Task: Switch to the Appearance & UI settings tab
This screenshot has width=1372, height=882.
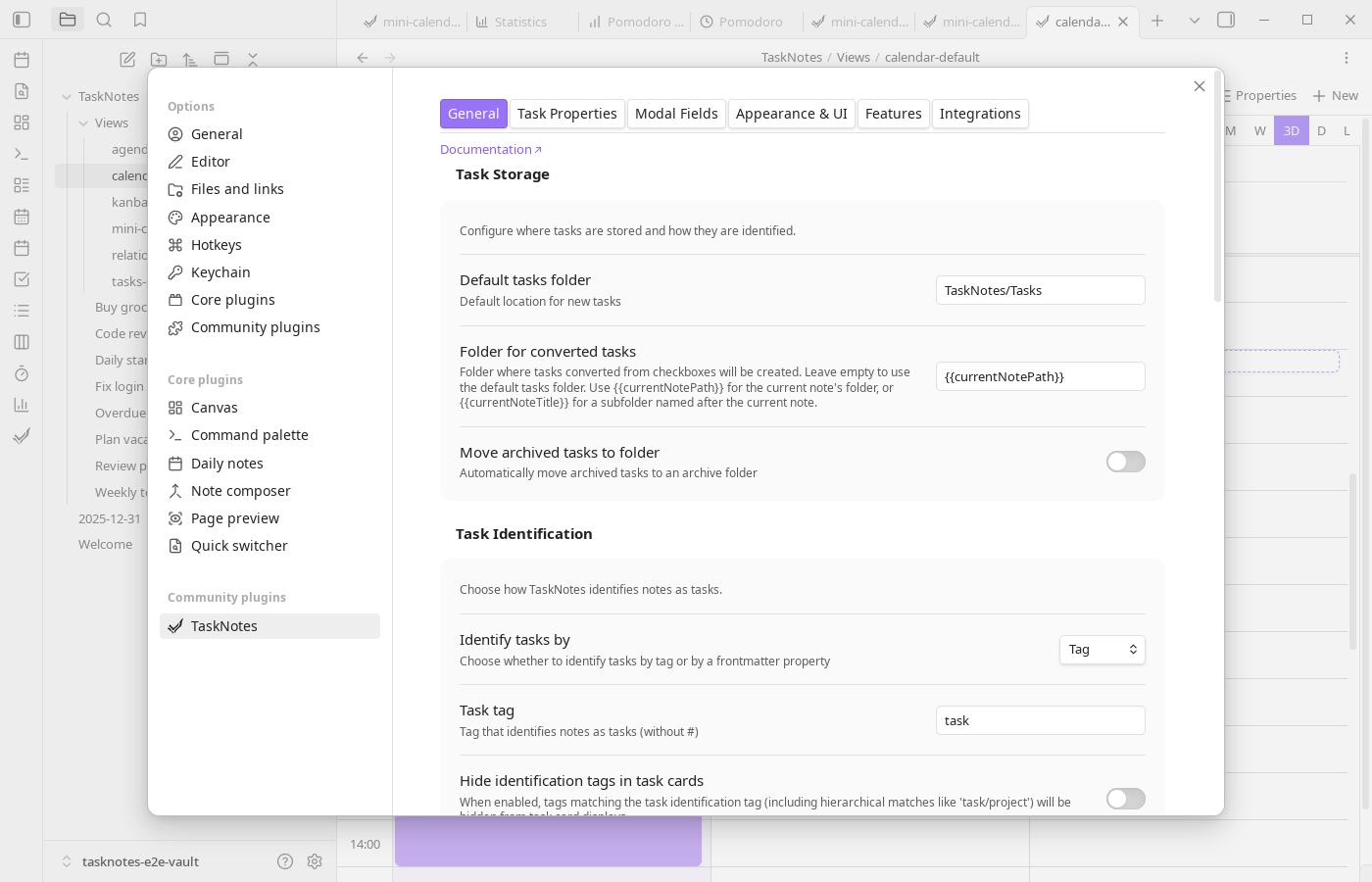Action: point(792,114)
